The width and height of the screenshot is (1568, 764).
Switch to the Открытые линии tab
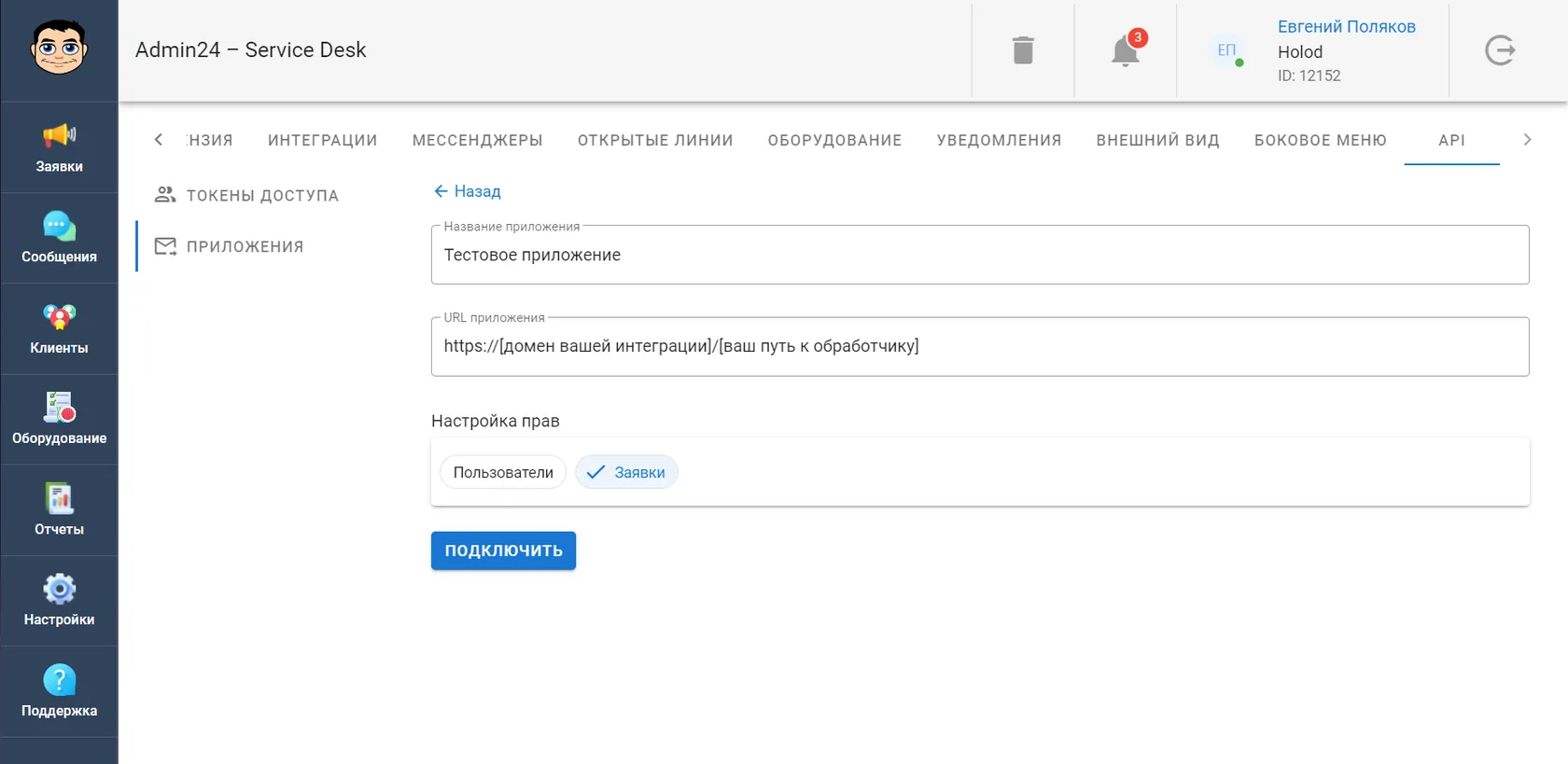(655, 140)
